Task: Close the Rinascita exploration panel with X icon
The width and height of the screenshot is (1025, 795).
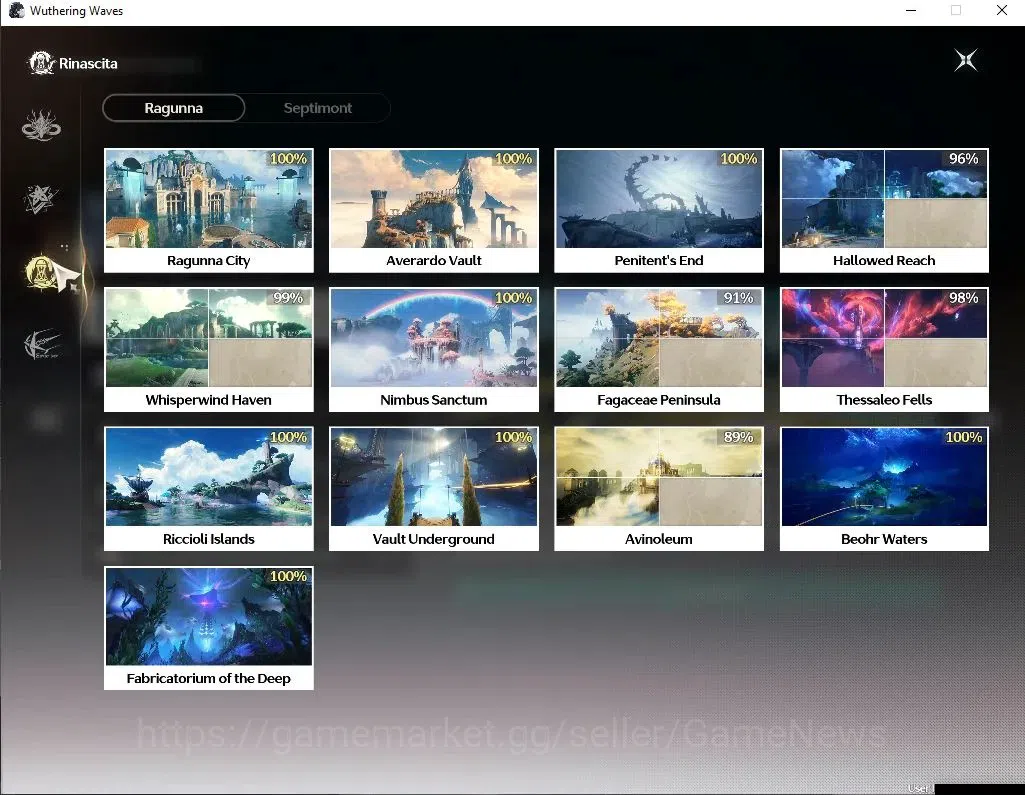Action: [966, 60]
